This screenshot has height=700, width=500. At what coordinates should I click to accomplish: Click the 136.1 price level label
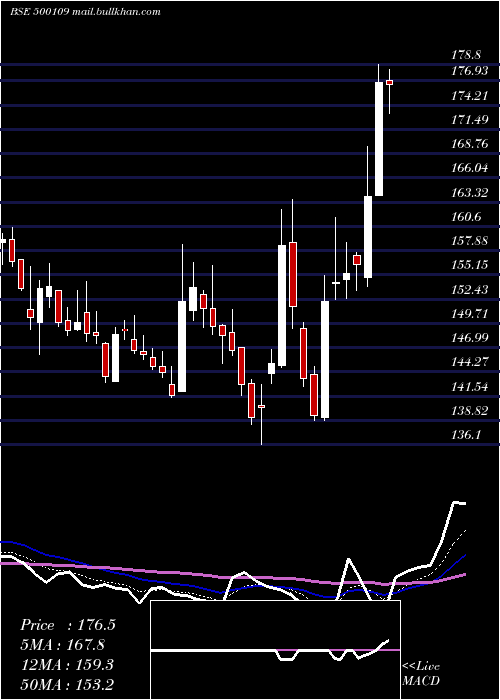(466, 435)
